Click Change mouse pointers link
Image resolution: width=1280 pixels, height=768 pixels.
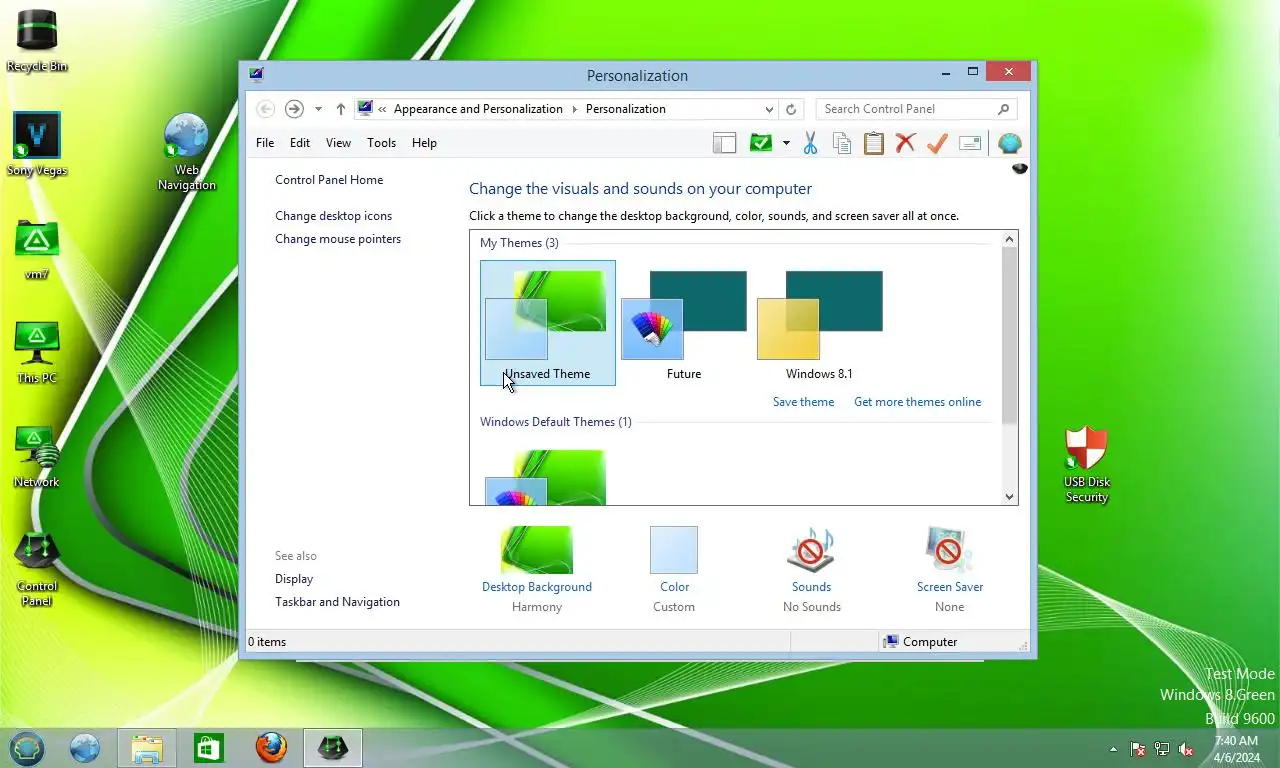tap(338, 239)
